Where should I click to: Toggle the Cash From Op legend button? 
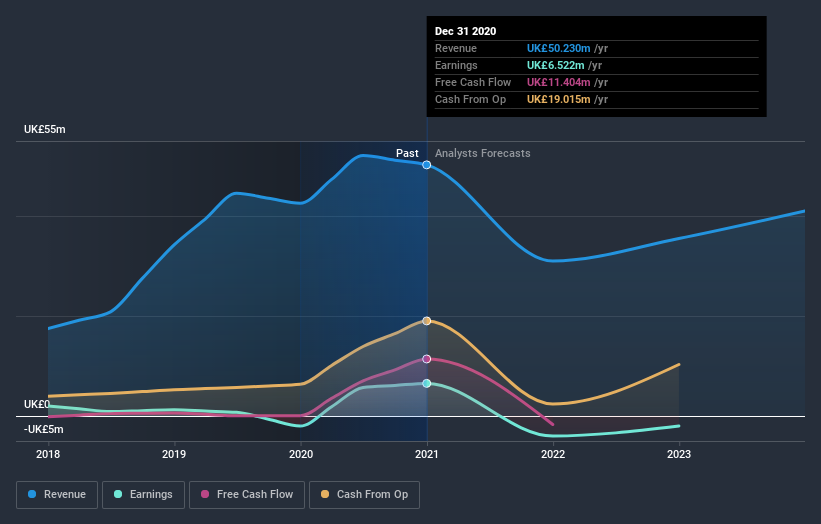[x=364, y=495]
